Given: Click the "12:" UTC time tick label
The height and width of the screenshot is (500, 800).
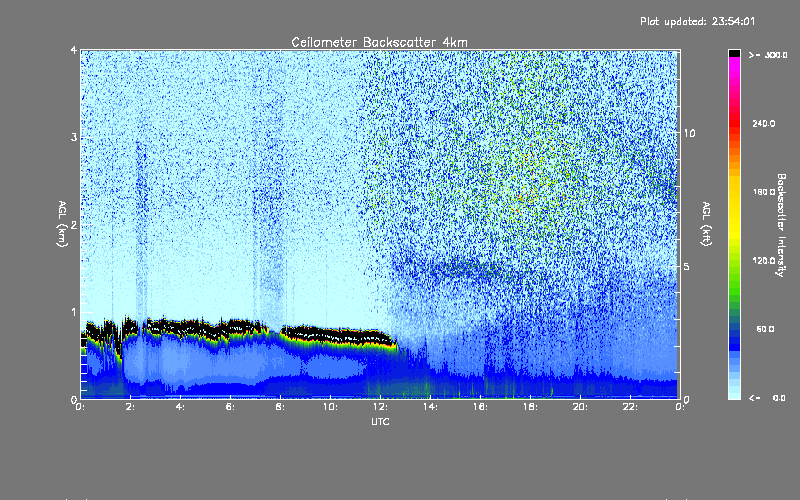Looking at the screenshot, I should (x=381, y=407).
